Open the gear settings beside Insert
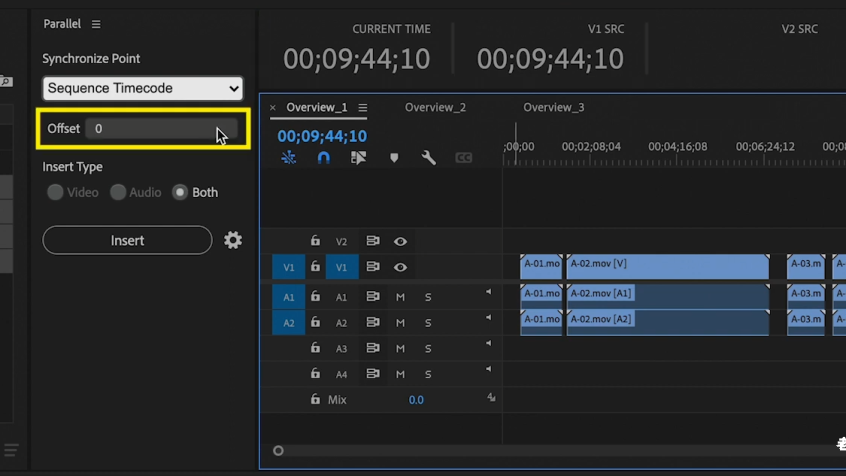The height and width of the screenshot is (476, 846). click(233, 240)
